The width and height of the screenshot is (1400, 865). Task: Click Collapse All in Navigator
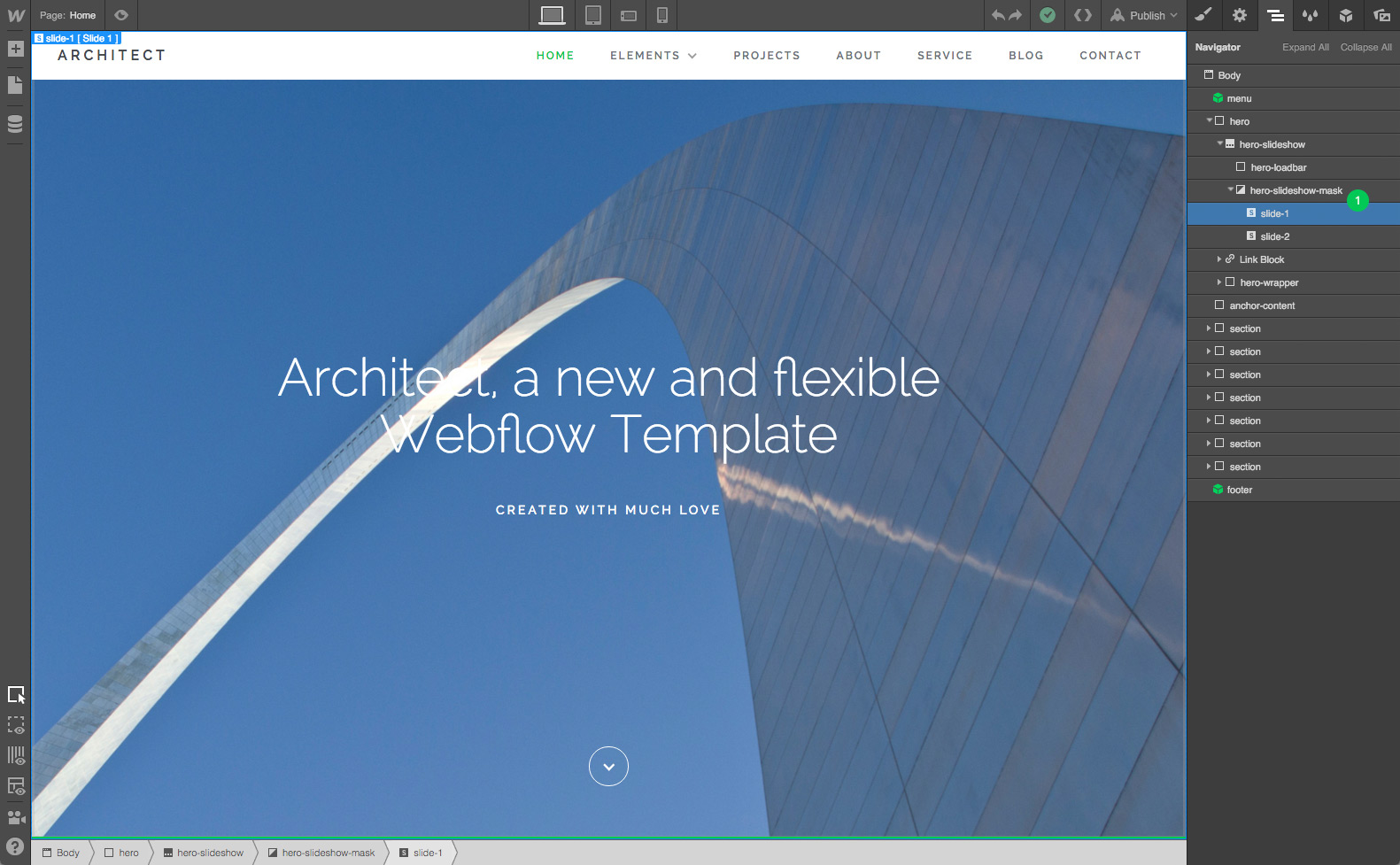click(x=1365, y=48)
